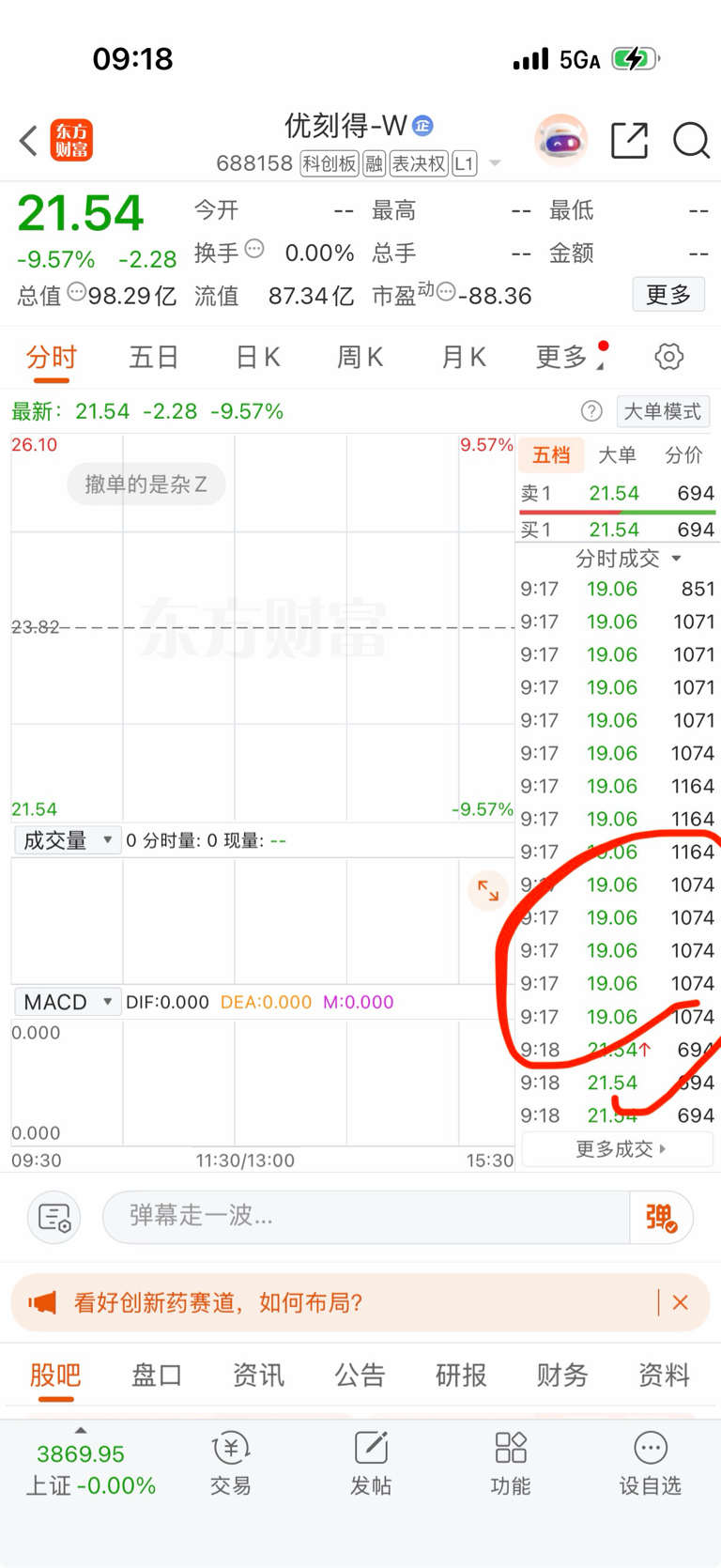
Task: Select the 分价 tab
Action: pos(683,455)
